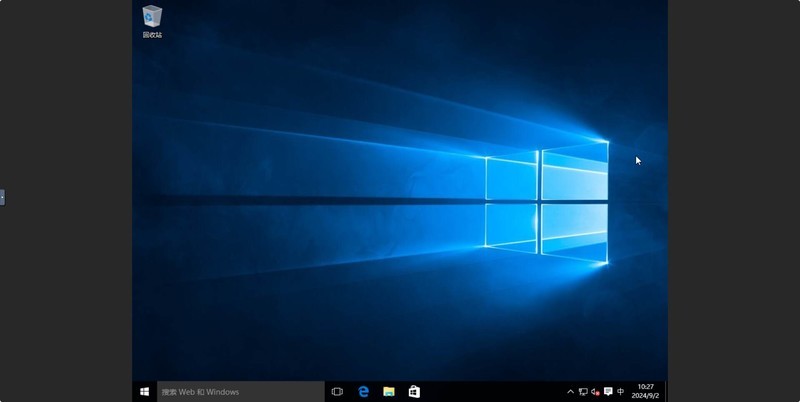This screenshot has height=402, width=800.
Task: Open the clock showing 10:27
Action: point(645,391)
